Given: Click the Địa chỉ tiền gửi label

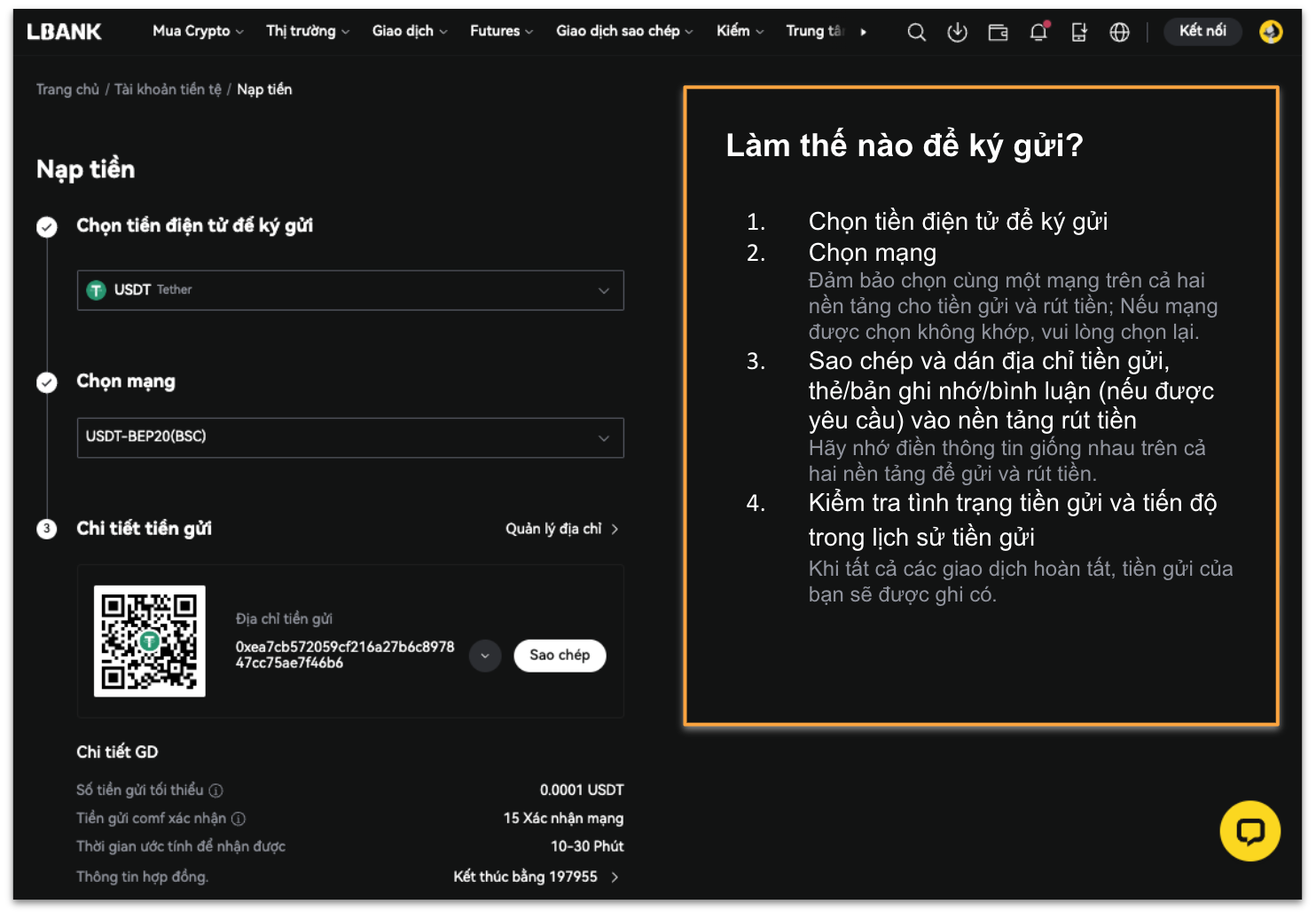Looking at the screenshot, I should [284, 618].
